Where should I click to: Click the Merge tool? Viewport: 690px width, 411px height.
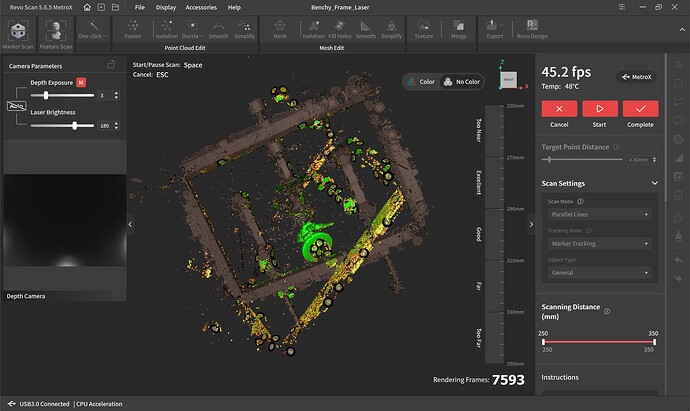pos(459,29)
